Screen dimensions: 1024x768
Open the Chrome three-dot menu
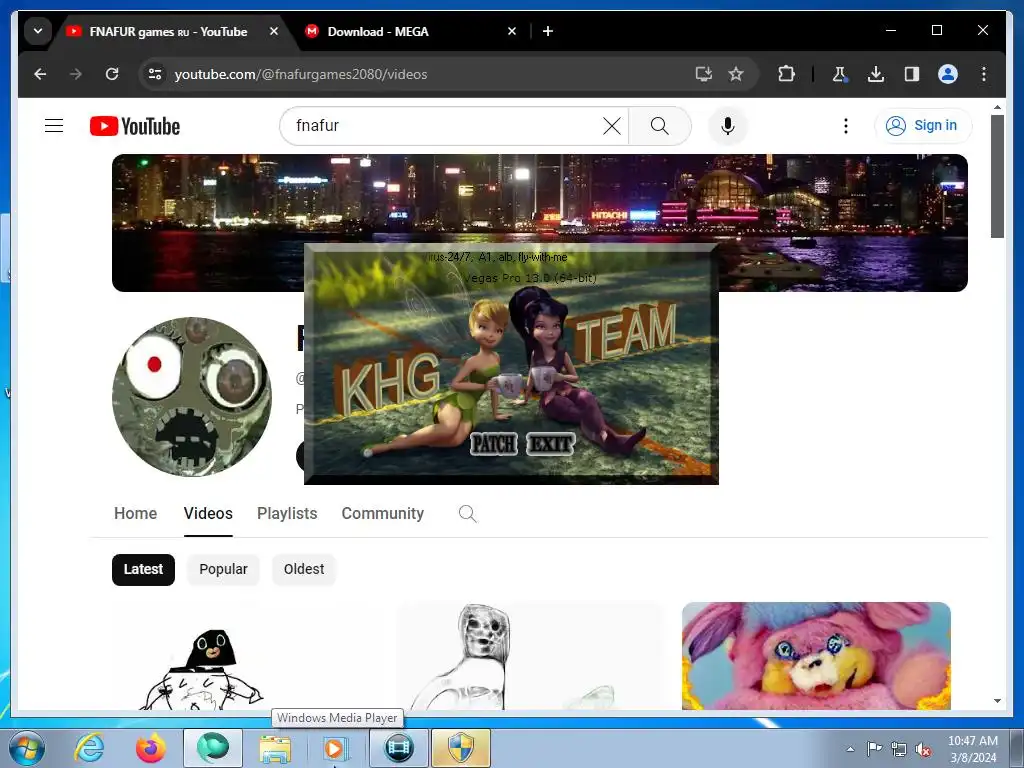(x=984, y=74)
